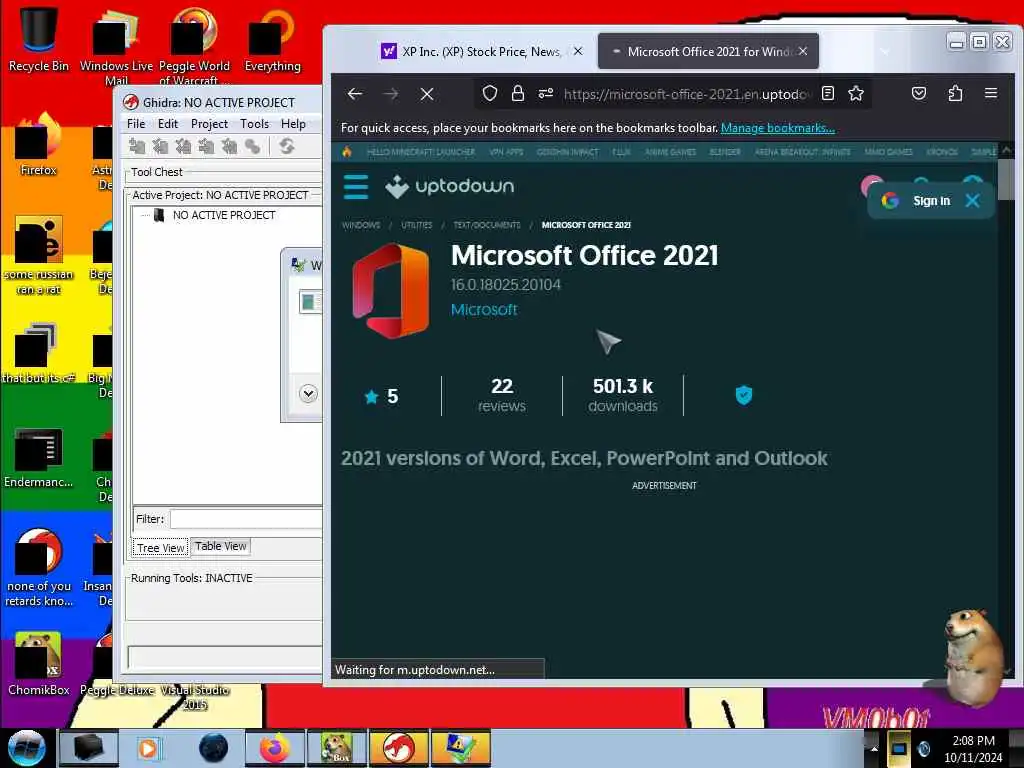Open the Windows Start button

pyautogui.click(x=26, y=748)
